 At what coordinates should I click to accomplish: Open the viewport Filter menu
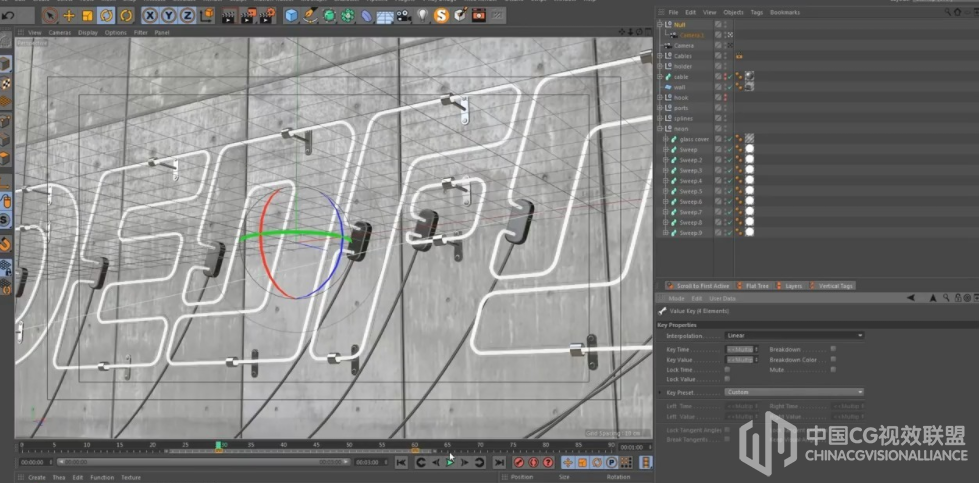tap(141, 32)
